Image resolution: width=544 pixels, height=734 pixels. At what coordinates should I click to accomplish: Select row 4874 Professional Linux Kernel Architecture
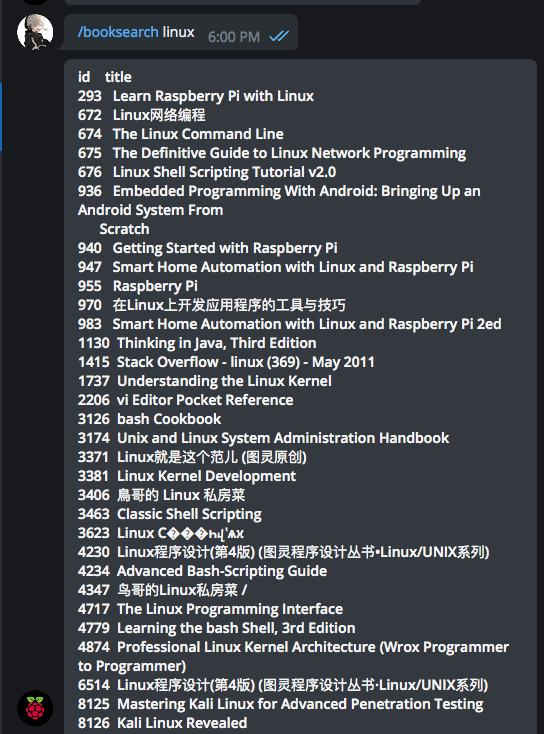pos(294,656)
